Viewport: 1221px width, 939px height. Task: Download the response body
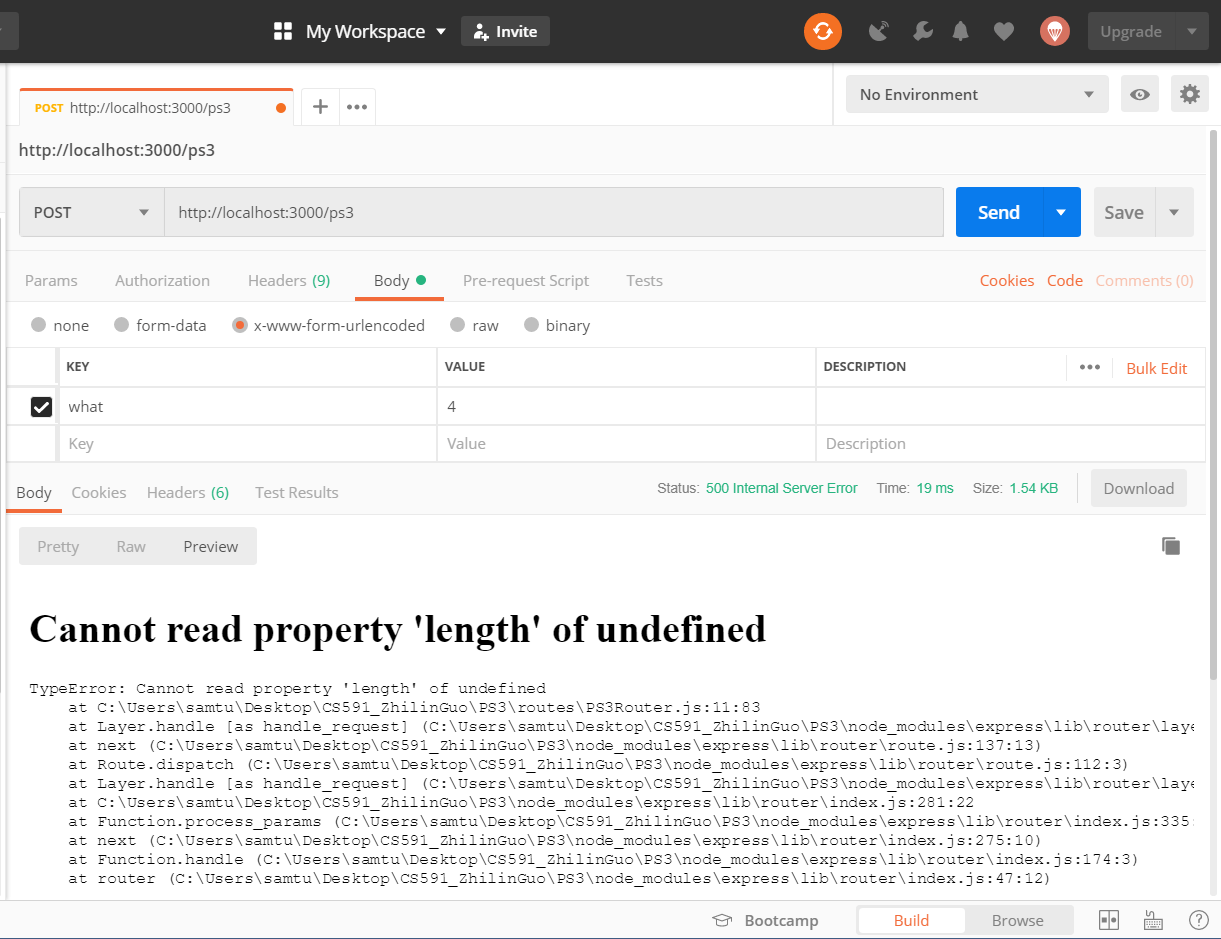1139,488
